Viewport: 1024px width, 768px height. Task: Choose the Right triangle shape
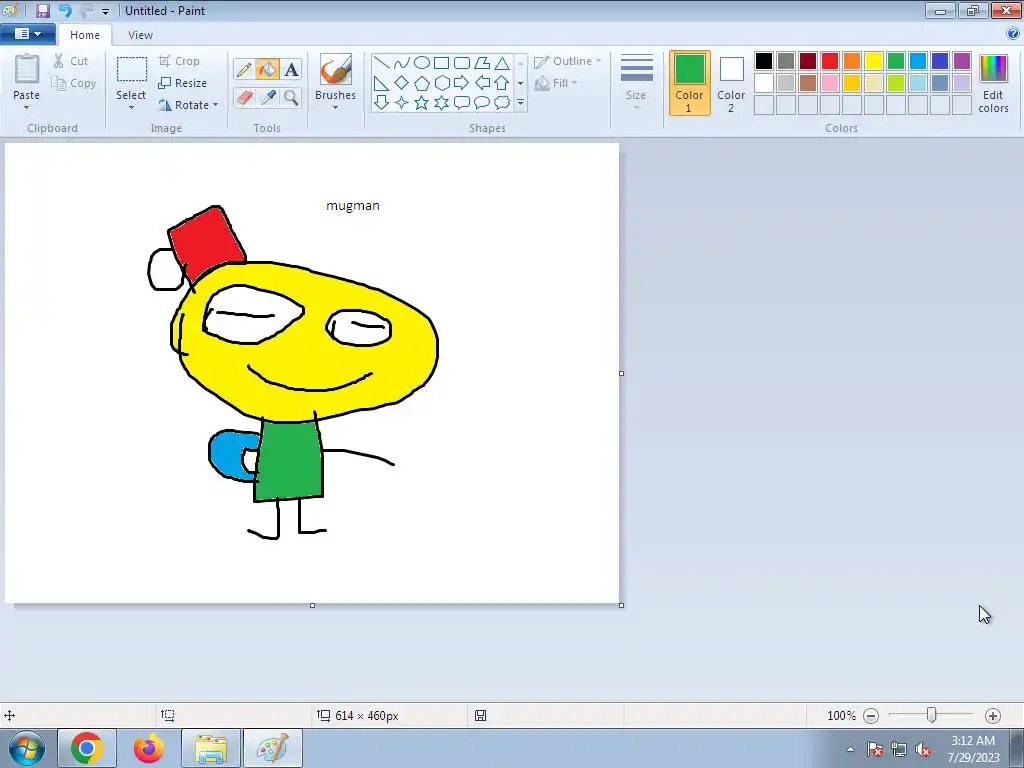pos(381,83)
